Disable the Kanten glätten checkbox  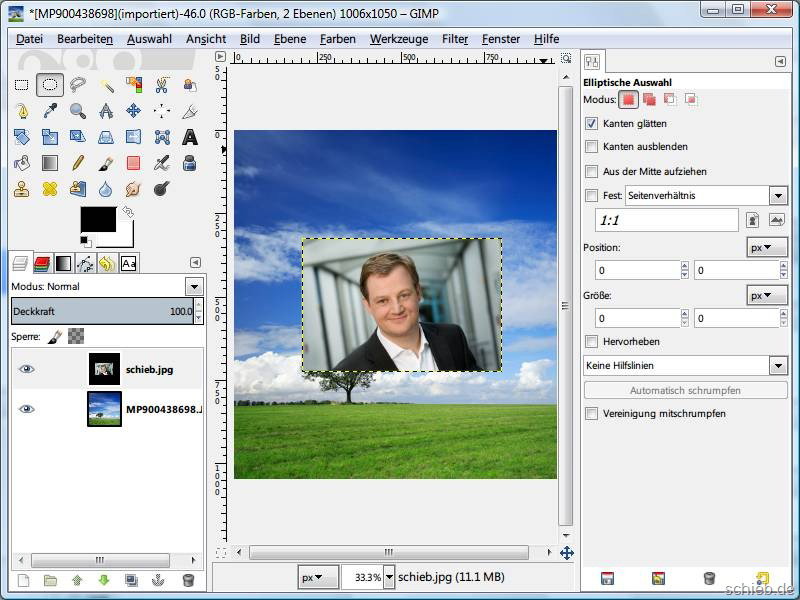(592, 124)
